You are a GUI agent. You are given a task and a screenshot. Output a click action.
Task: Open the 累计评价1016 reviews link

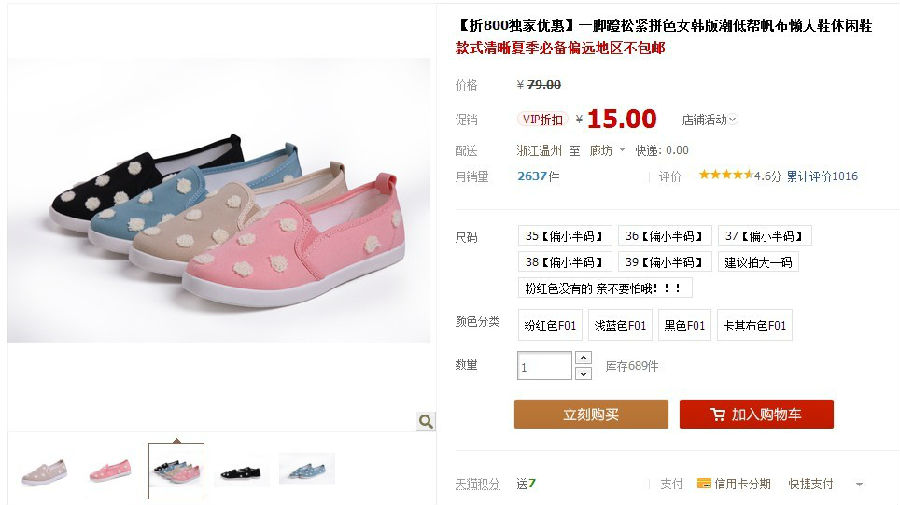tap(822, 176)
